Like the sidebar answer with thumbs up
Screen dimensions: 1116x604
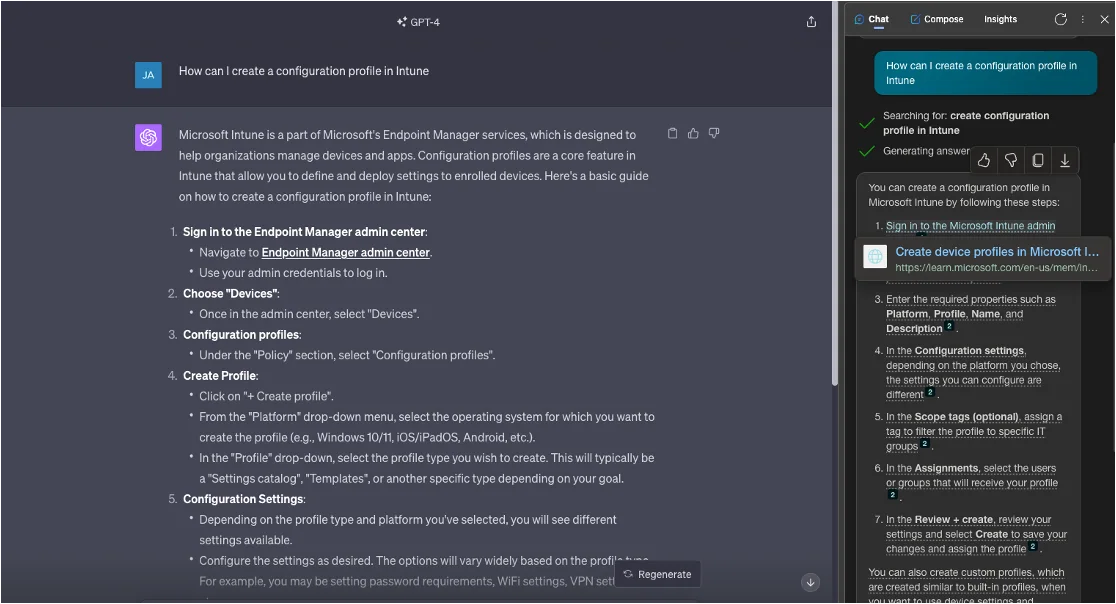click(x=984, y=161)
